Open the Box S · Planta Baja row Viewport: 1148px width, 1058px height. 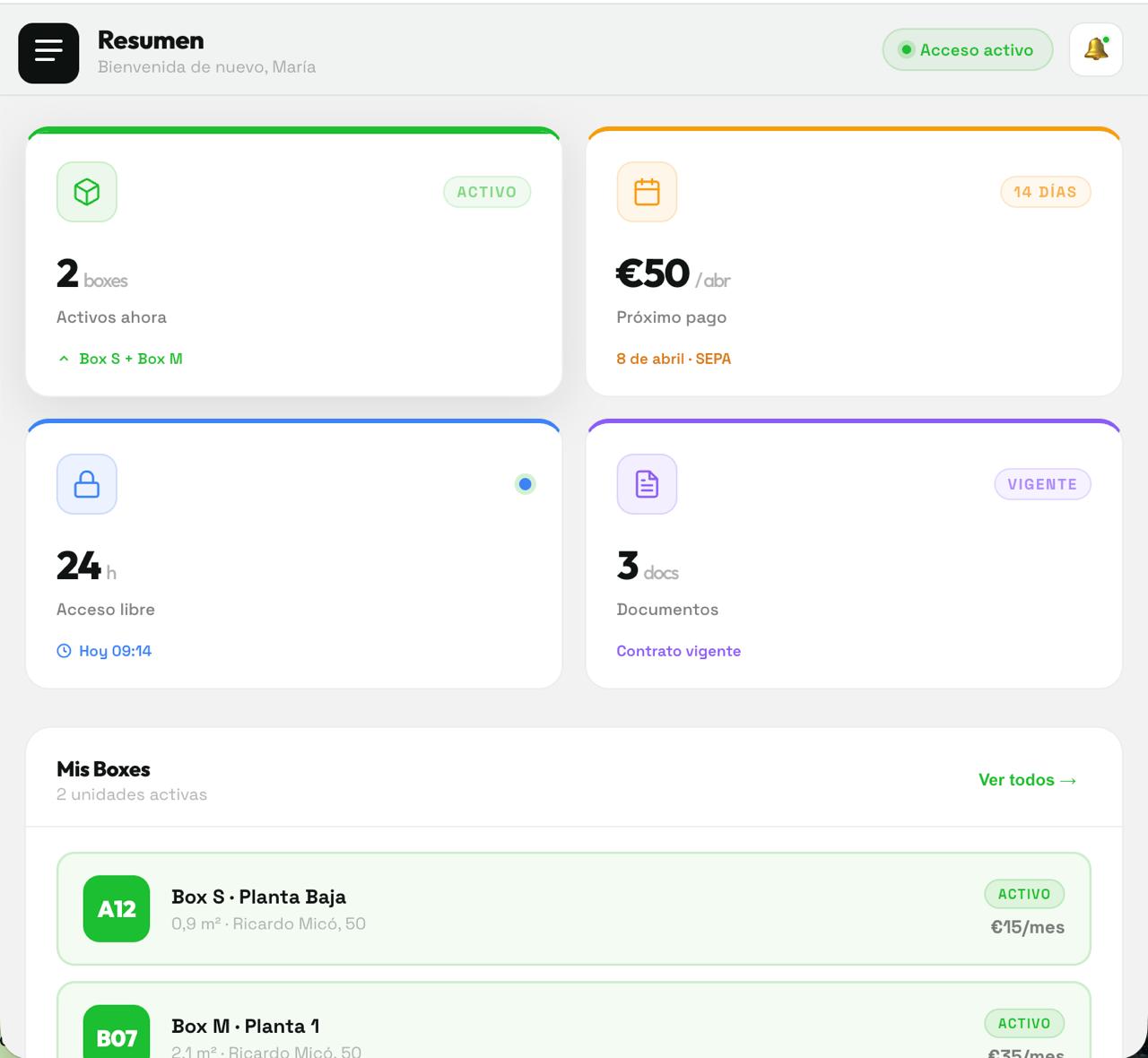[x=574, y=908]
